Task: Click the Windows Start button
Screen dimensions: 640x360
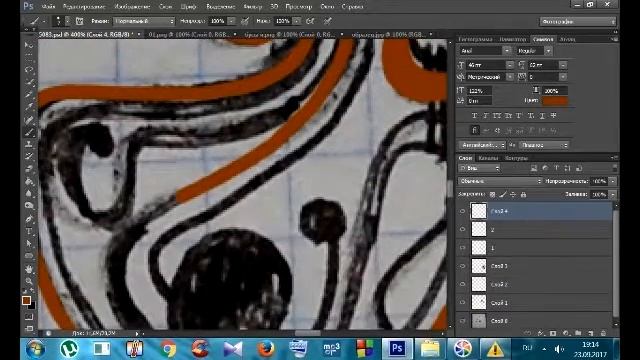Action: click(x=36, y=349)
